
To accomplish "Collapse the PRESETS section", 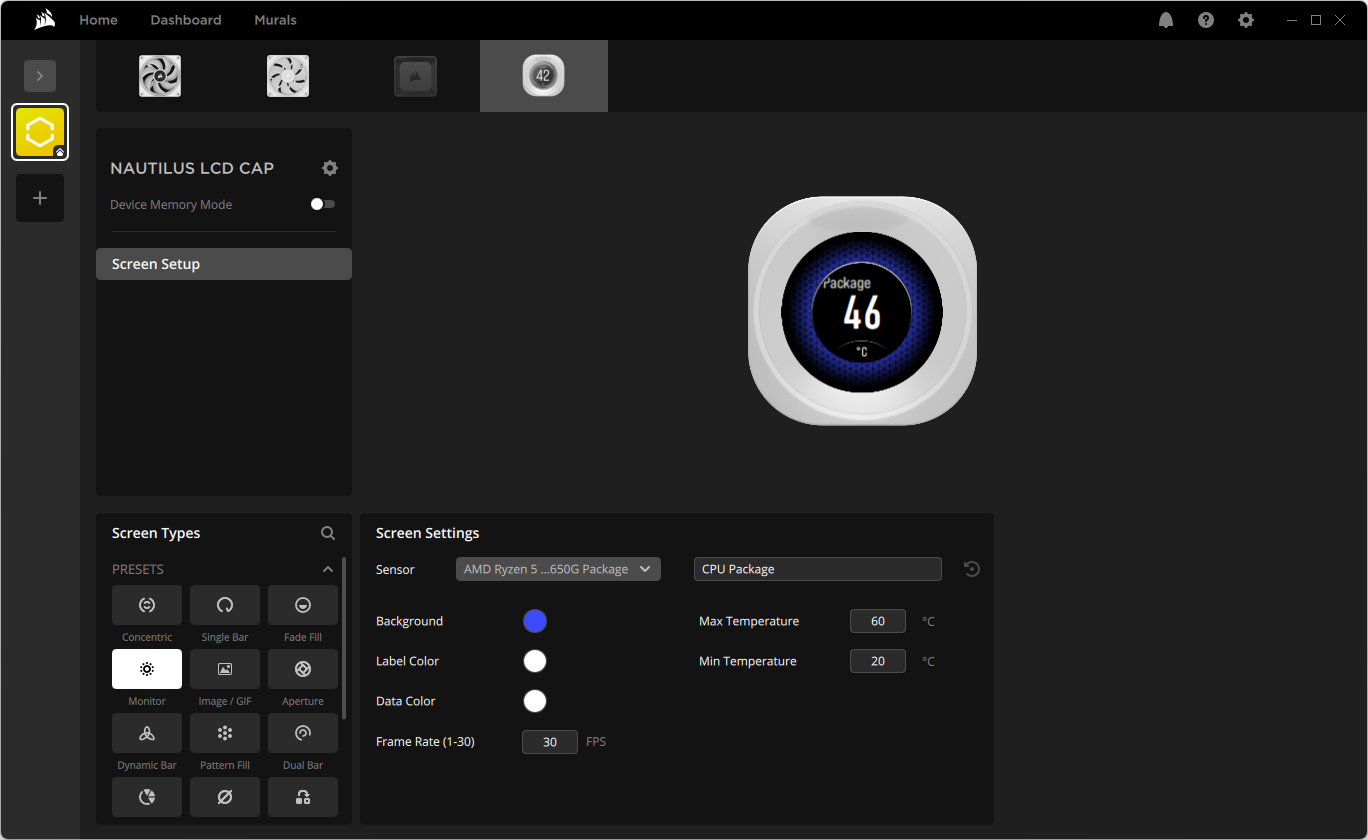I will [328, 569].
